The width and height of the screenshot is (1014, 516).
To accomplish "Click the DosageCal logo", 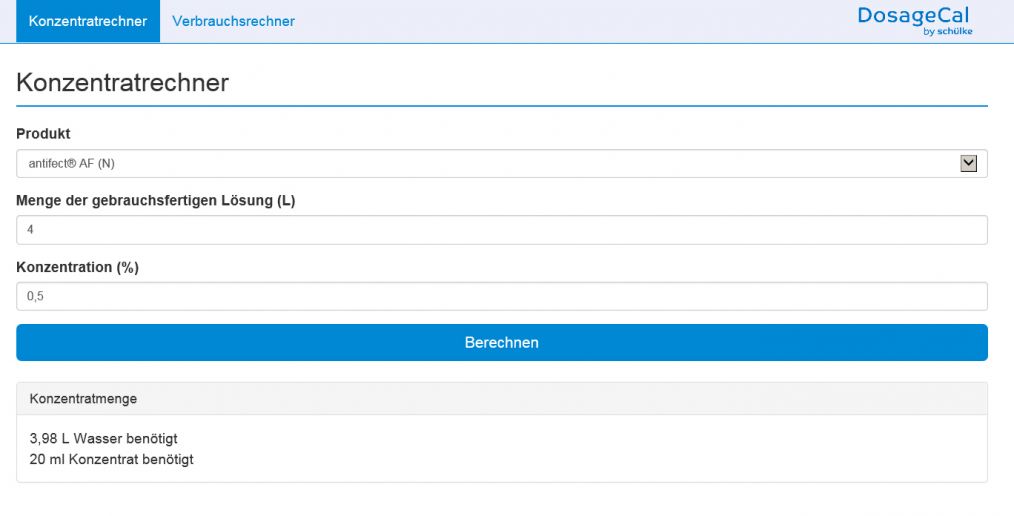I will pyautogui.click(x=913, y=15).
